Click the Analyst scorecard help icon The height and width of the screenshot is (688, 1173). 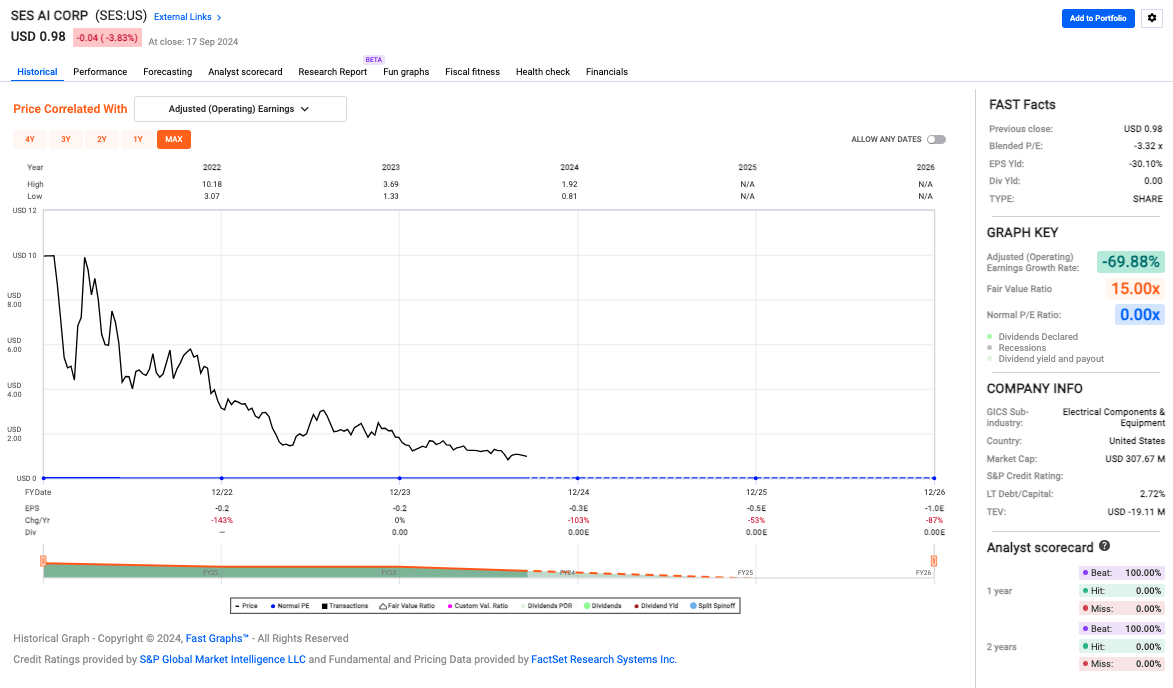click(1104, 546)
